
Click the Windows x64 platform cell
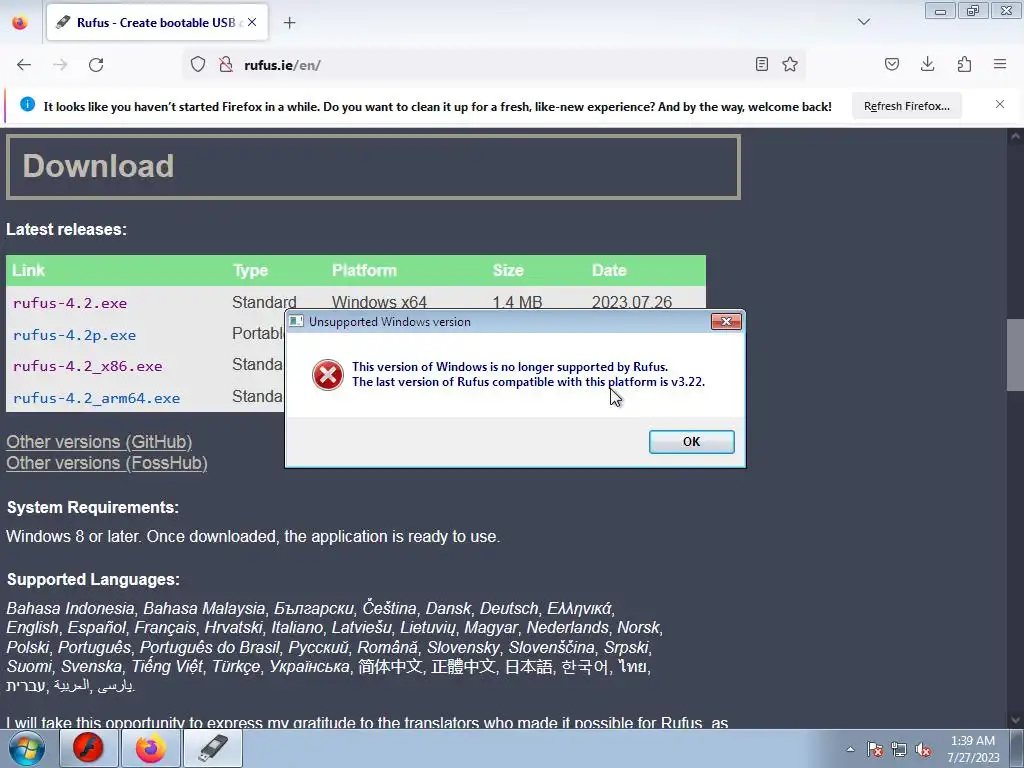click(x=379, y=302)
